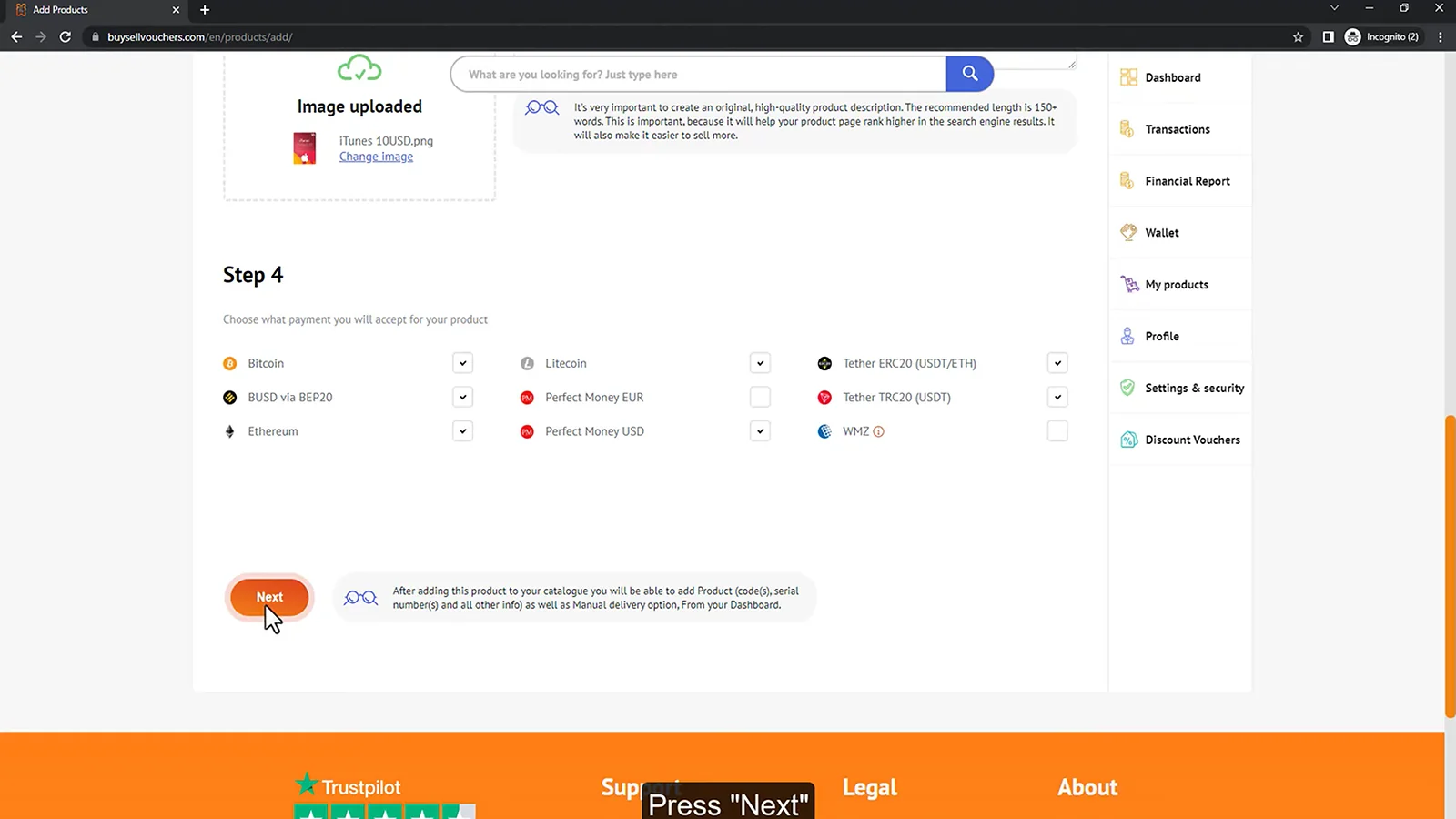
Task: Click the Change image link
Action: (x=376, y=157)
